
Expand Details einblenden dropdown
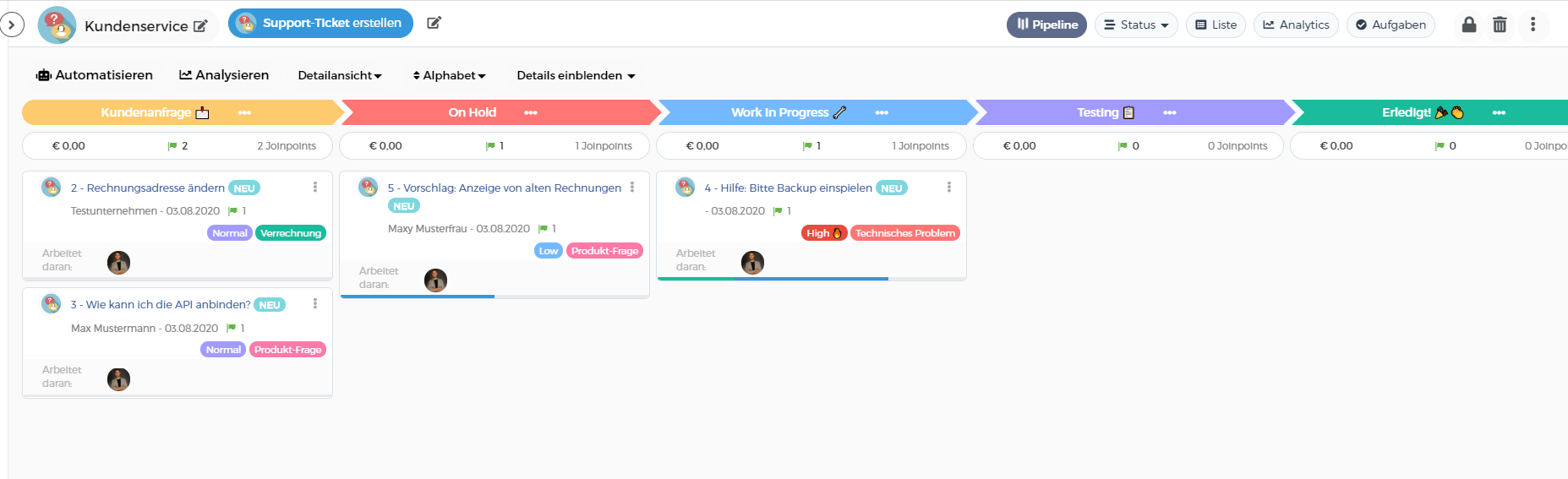[x=576, y=75]
